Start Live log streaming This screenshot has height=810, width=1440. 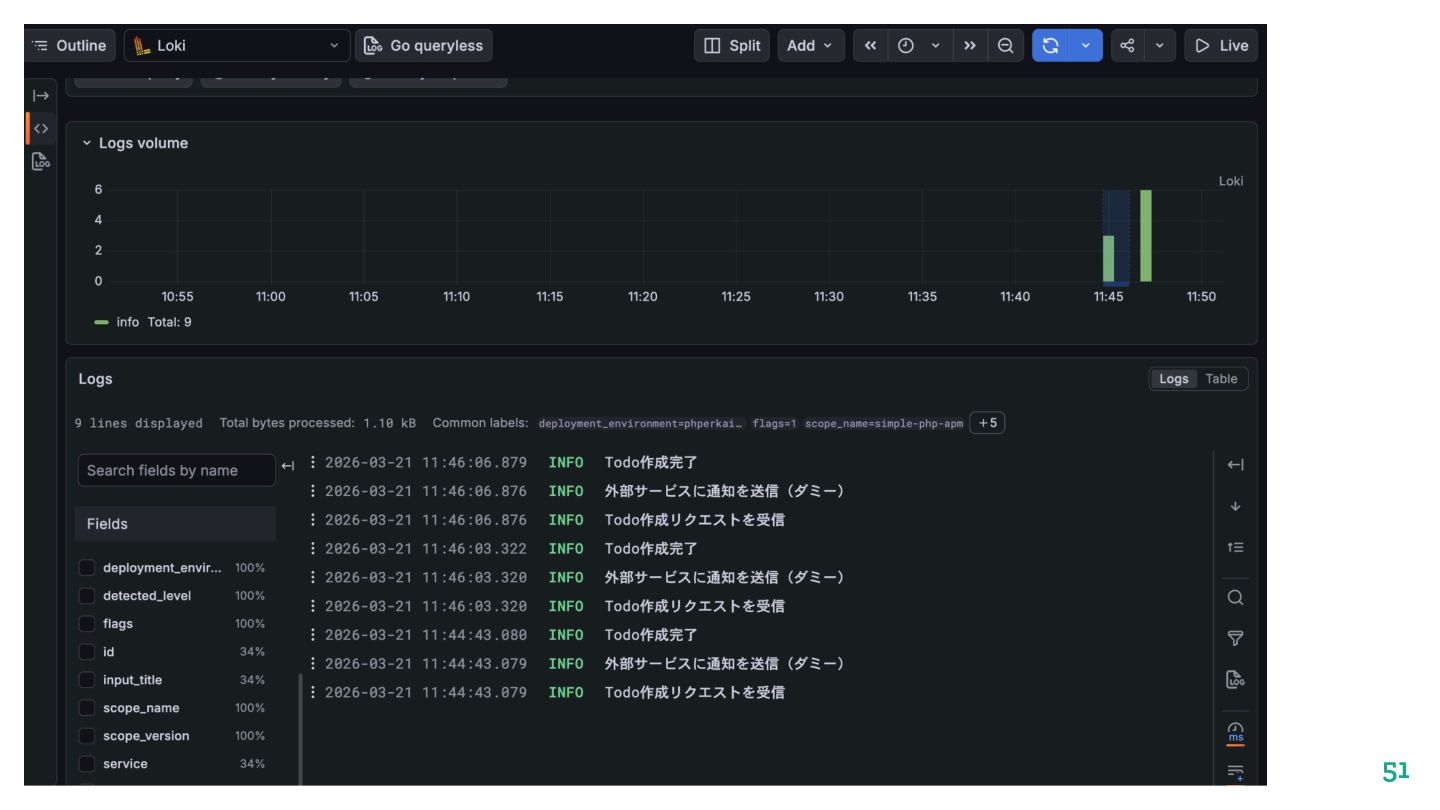(1221, 46)
